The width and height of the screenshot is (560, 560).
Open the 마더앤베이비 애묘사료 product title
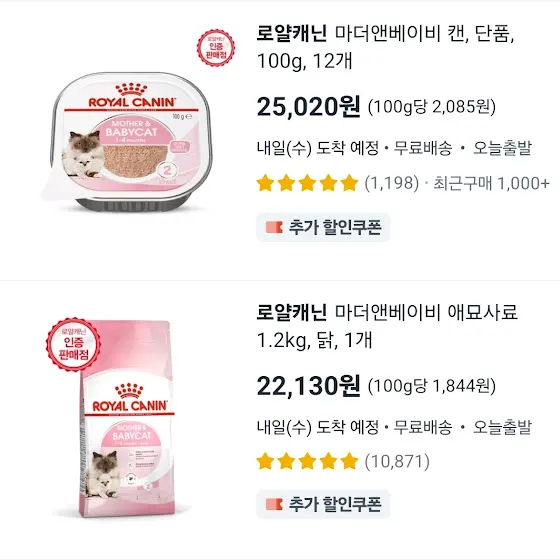click(387, 326)
